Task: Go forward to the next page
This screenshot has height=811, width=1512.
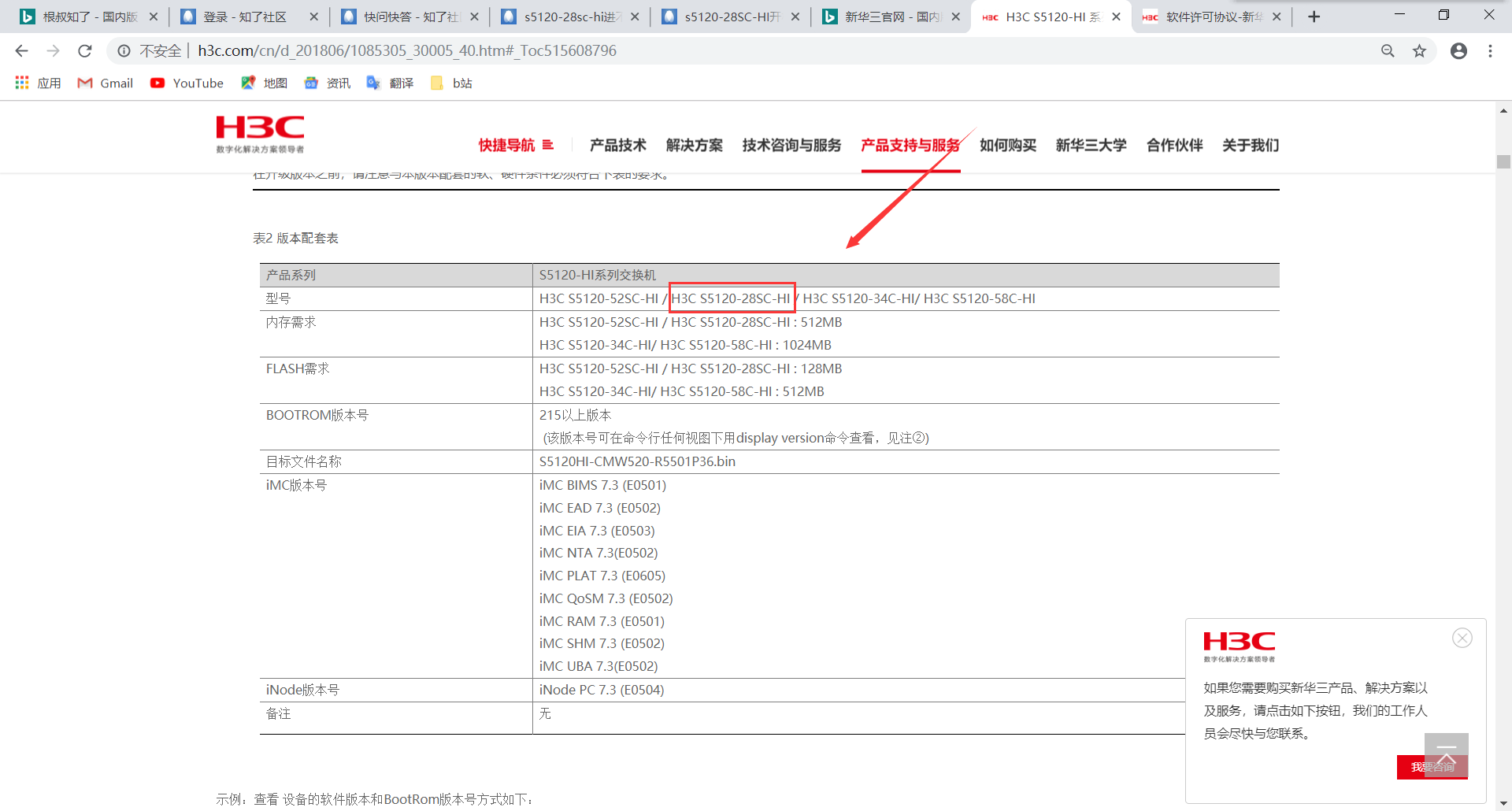Action: [53, 51]
